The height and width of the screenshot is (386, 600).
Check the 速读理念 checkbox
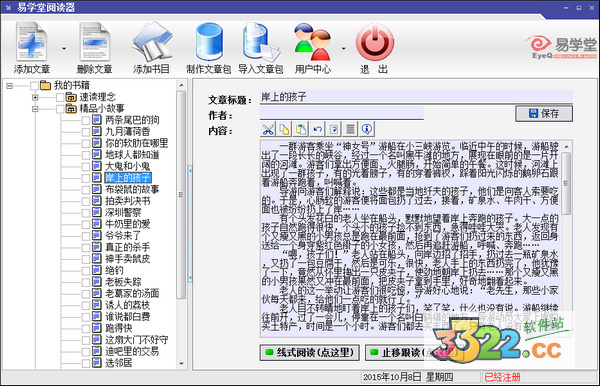(x=60, y=98)
